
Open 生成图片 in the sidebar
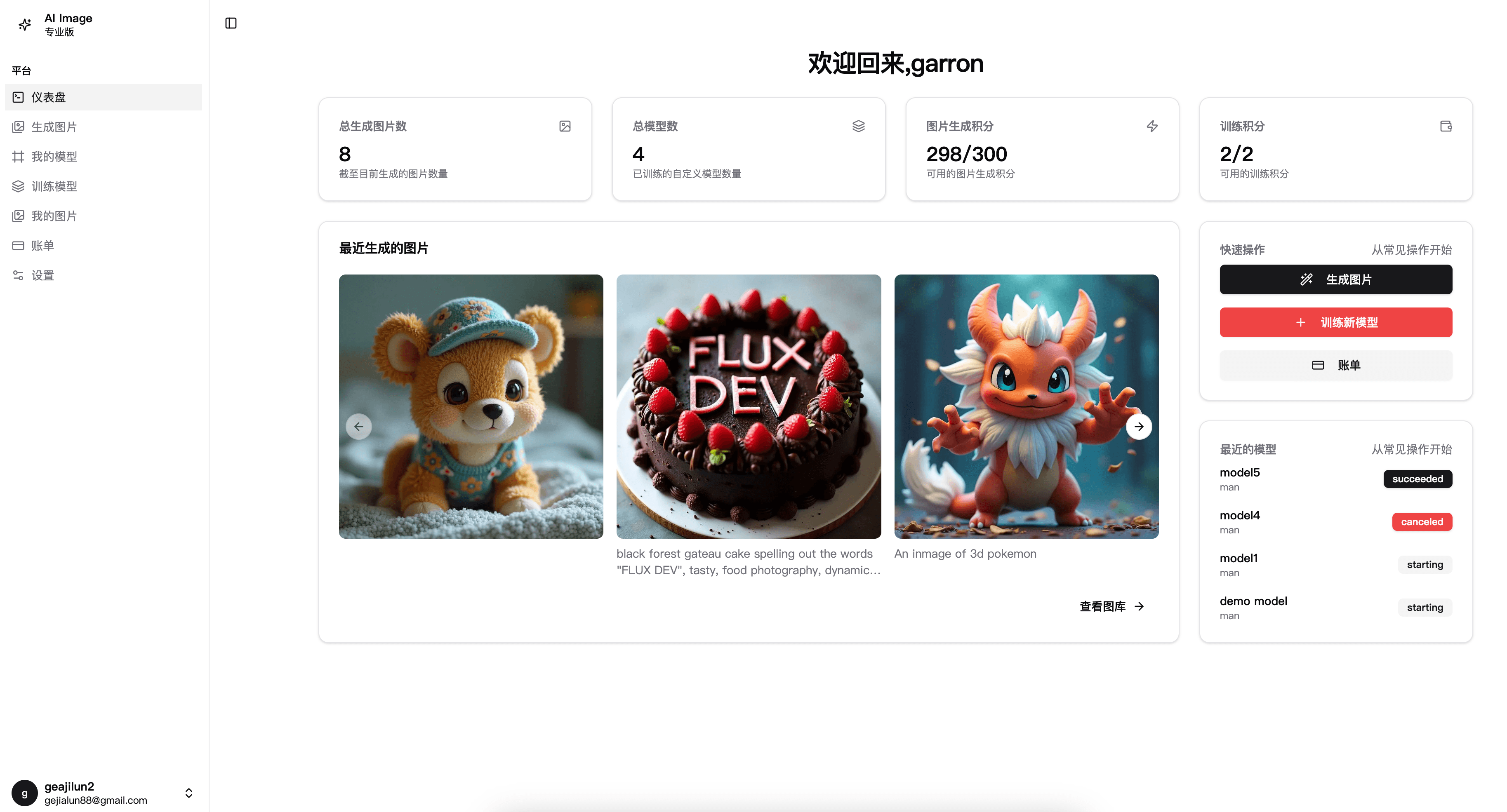54,127
